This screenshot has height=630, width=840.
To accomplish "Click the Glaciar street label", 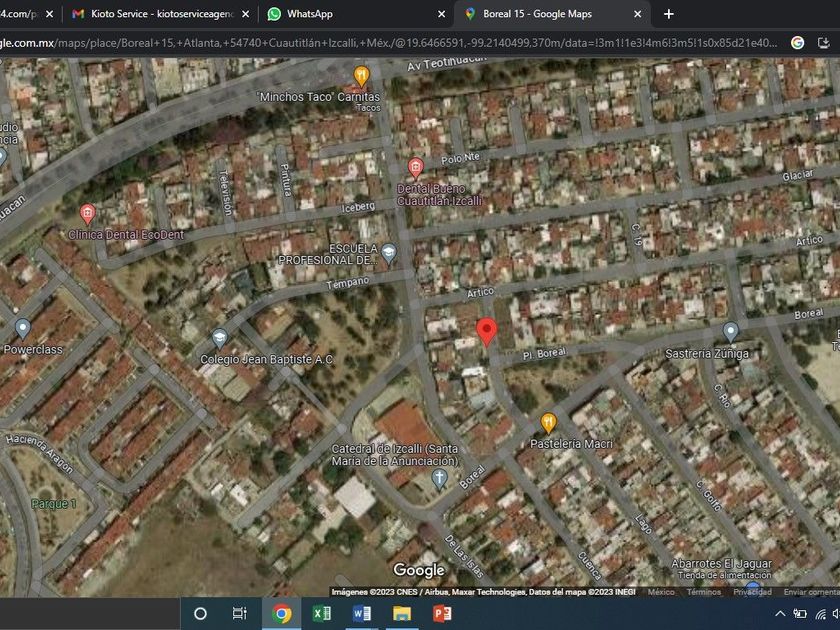I will pyautogui.click(x=798, y=175).
